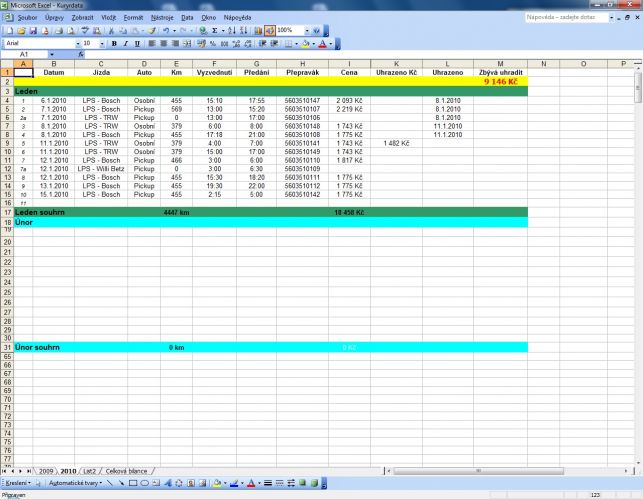Apply the Percent style icon

[x=213, y=43]
